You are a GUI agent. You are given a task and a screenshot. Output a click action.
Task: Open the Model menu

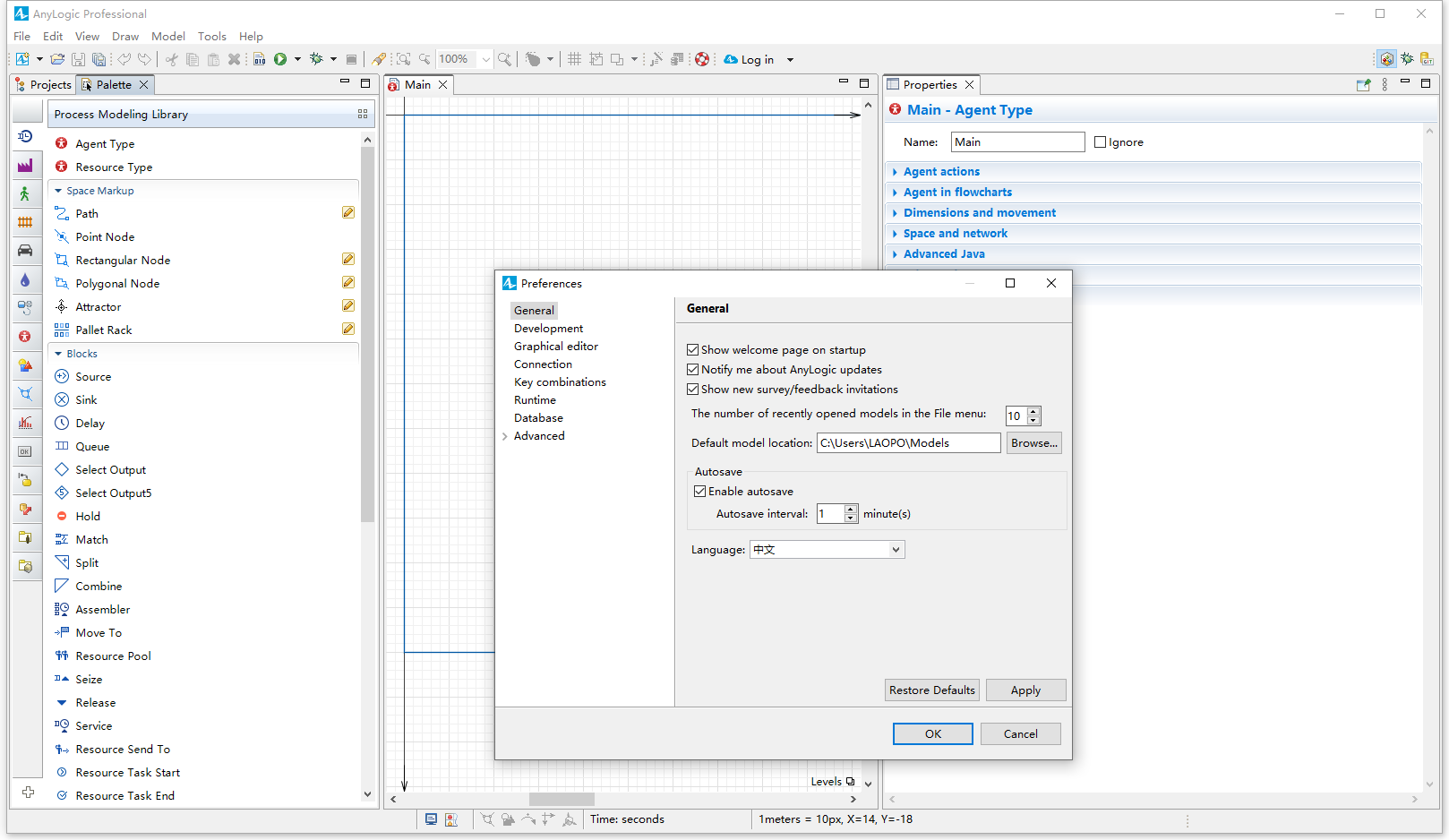click(x=168, y=36)
